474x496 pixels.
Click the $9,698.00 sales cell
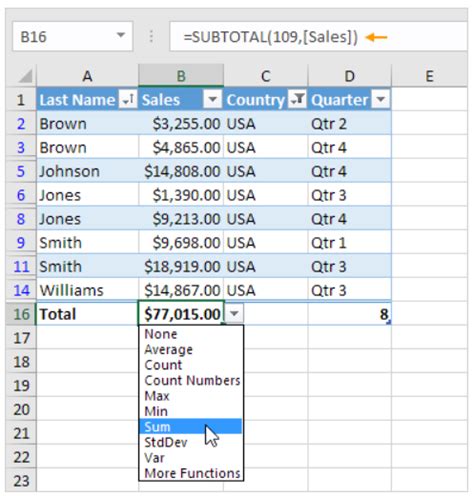click(181, 242)
